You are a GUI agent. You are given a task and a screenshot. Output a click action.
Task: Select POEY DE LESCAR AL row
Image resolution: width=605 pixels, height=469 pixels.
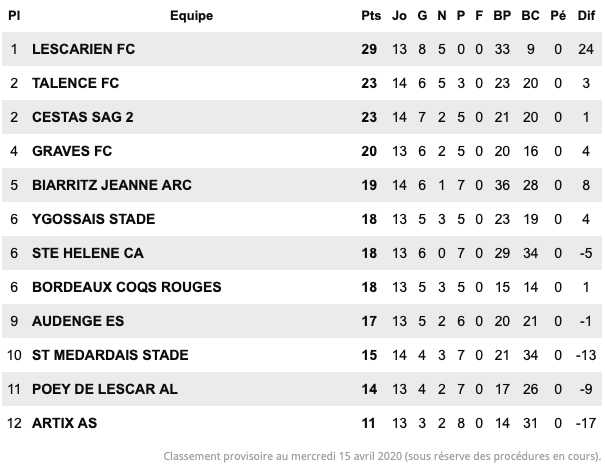[x=302, y=389]
